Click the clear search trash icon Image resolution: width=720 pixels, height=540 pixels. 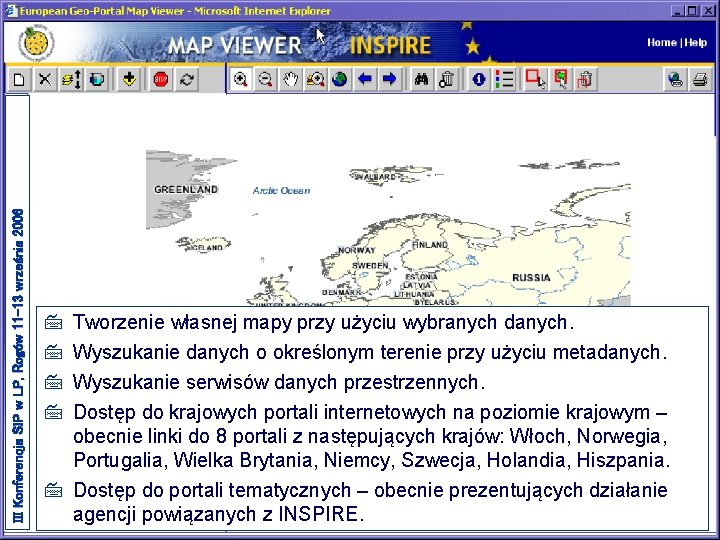(446, 80)
